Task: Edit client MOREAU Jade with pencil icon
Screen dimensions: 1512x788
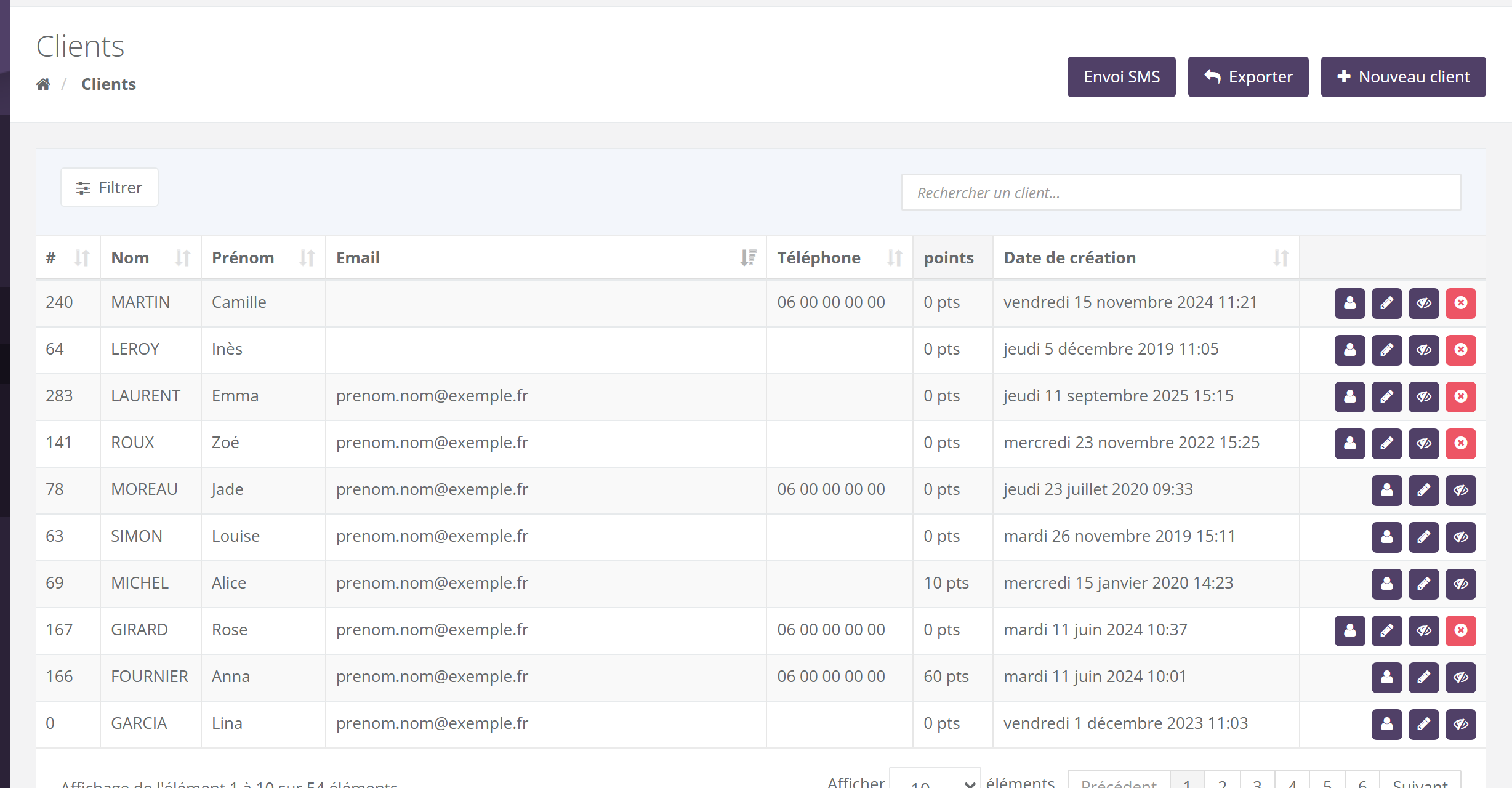Action: click(1423, 490)
